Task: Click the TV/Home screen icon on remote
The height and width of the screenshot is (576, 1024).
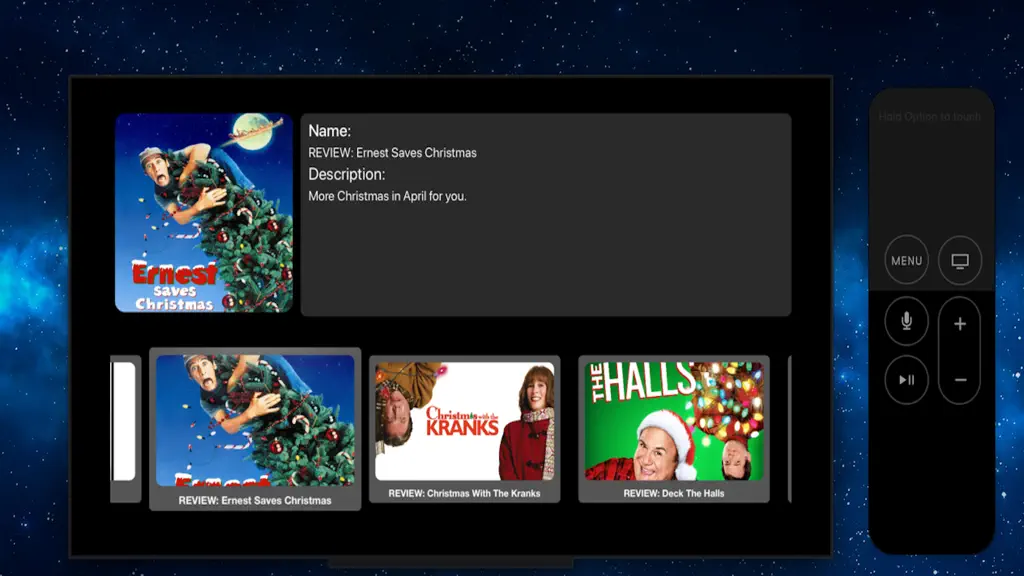Action: click(x=959, y=260)
